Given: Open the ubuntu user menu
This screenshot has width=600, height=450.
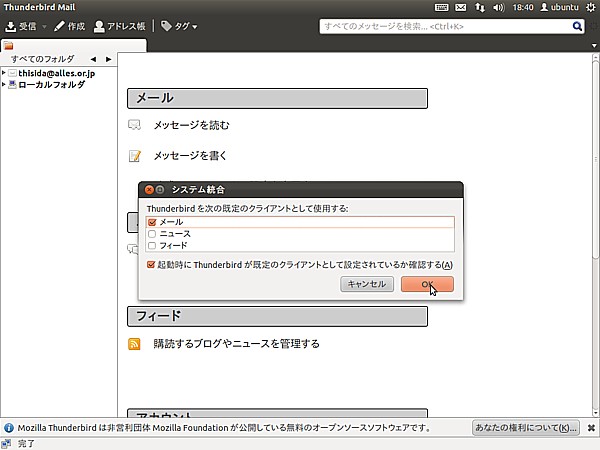Looking at the screenshot, I should [x=559, y=7].
